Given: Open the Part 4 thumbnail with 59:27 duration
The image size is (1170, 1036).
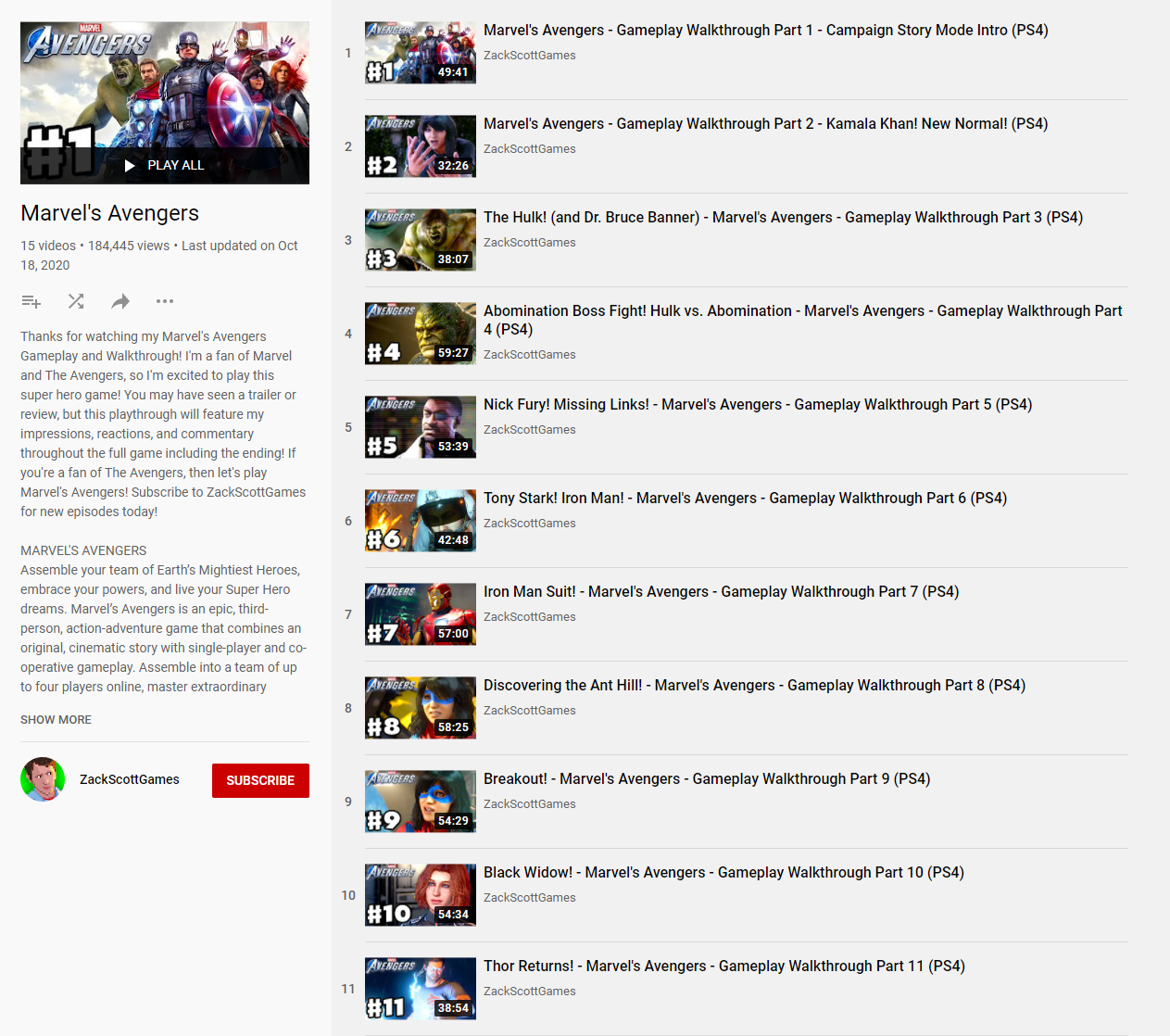Looking at the screenshot, I should click(421, 334).
